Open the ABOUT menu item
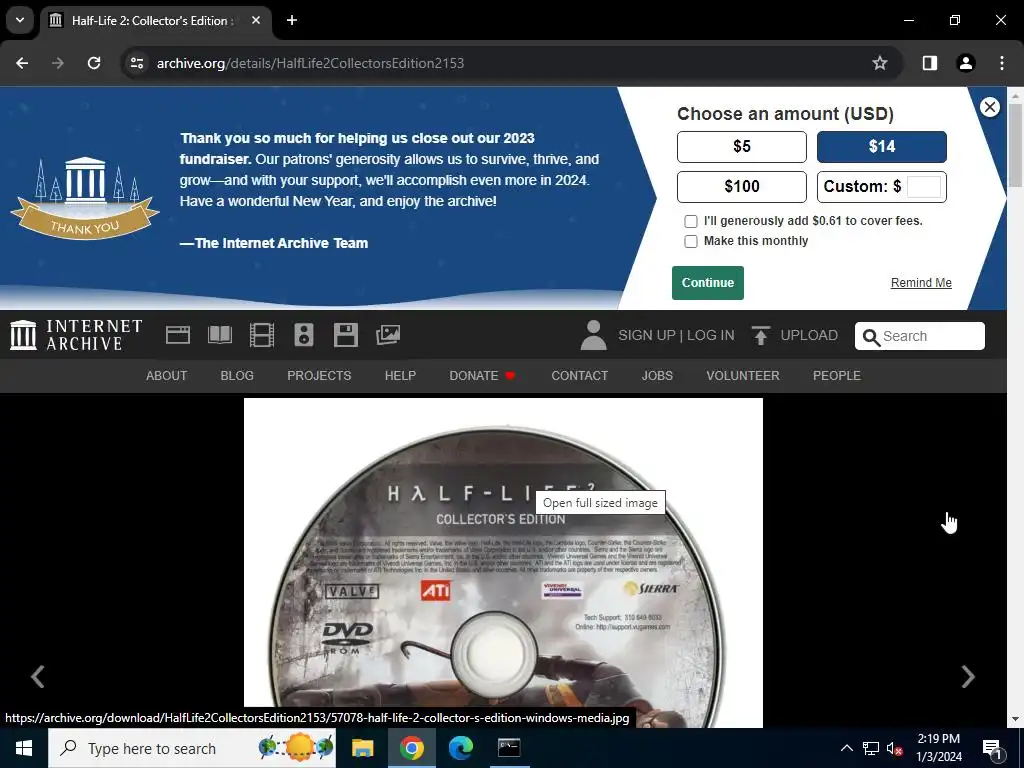The height and width of the screenshot is (768, 1024). click(x=167, y=376)
